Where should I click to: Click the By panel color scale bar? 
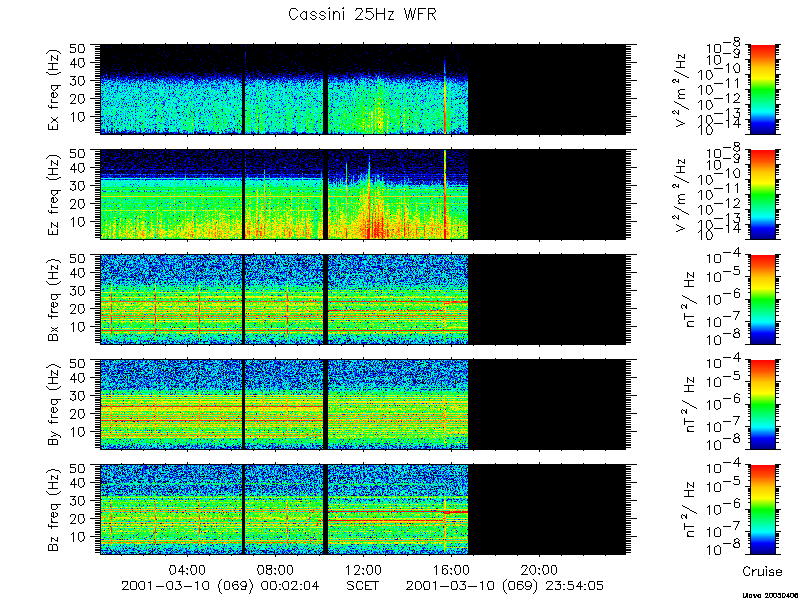(x=763, y=405)
